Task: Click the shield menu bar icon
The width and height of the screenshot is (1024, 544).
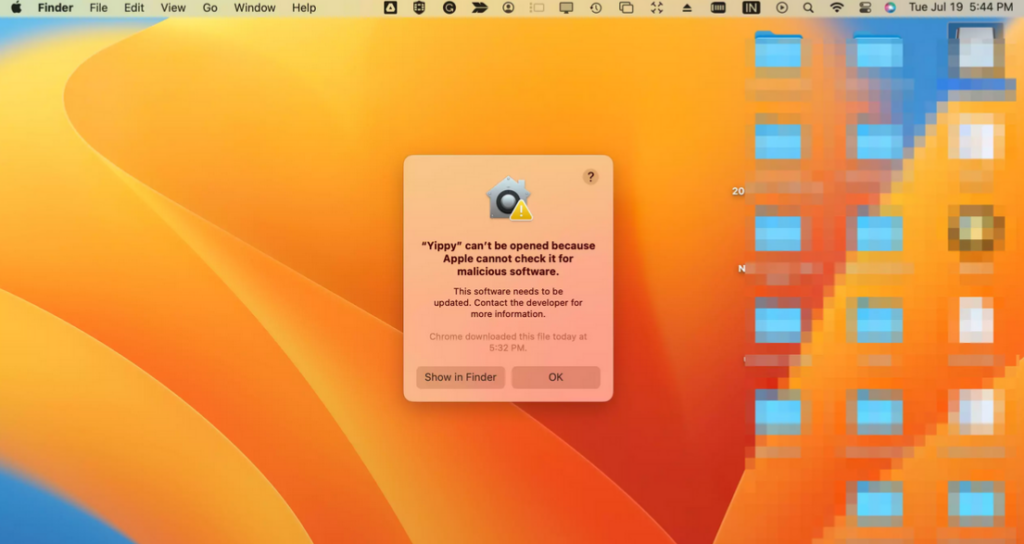Action: 419,8
